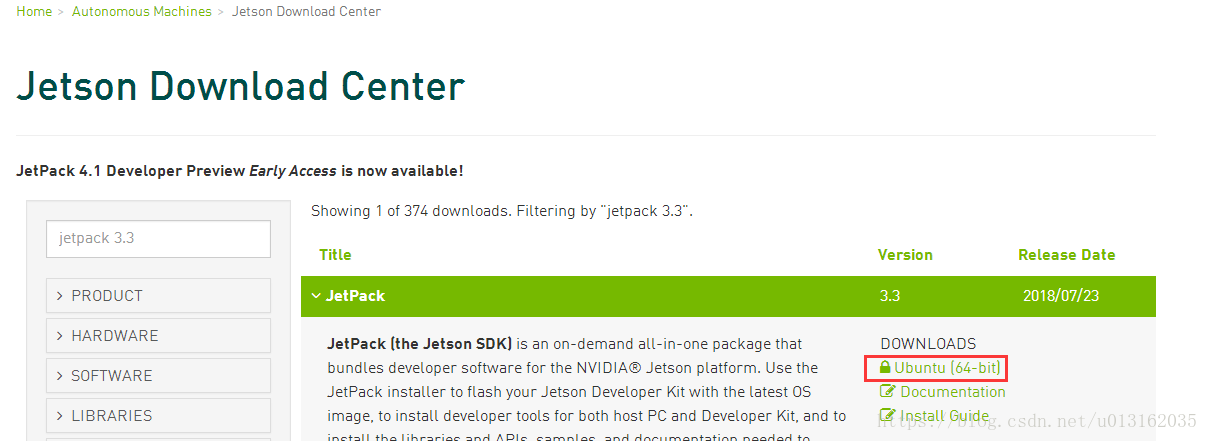The width and height of the screenshot is (1208, 441).
Task: Expand the HARDWARE filter category
Action: [158, 335]
